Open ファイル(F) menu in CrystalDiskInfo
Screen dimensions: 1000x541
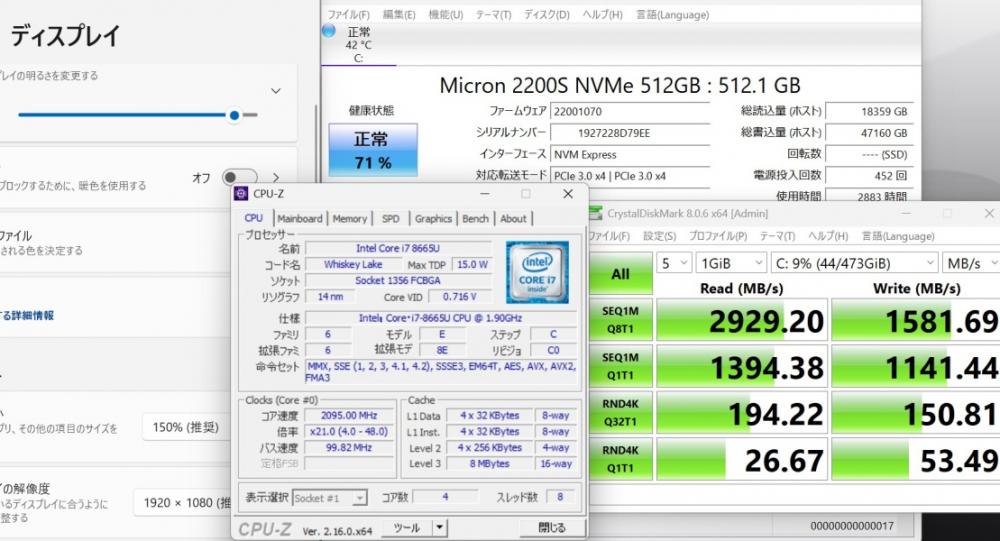(348, 14)
